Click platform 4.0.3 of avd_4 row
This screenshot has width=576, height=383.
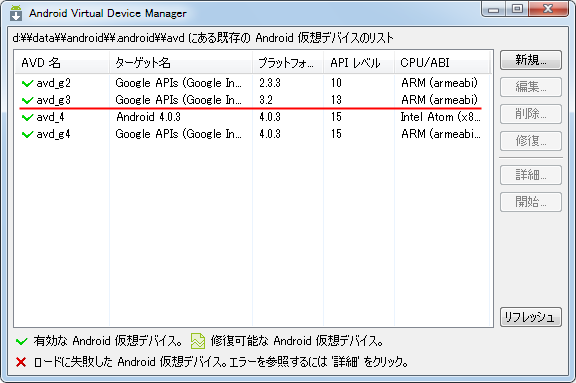tap(270, 117)
